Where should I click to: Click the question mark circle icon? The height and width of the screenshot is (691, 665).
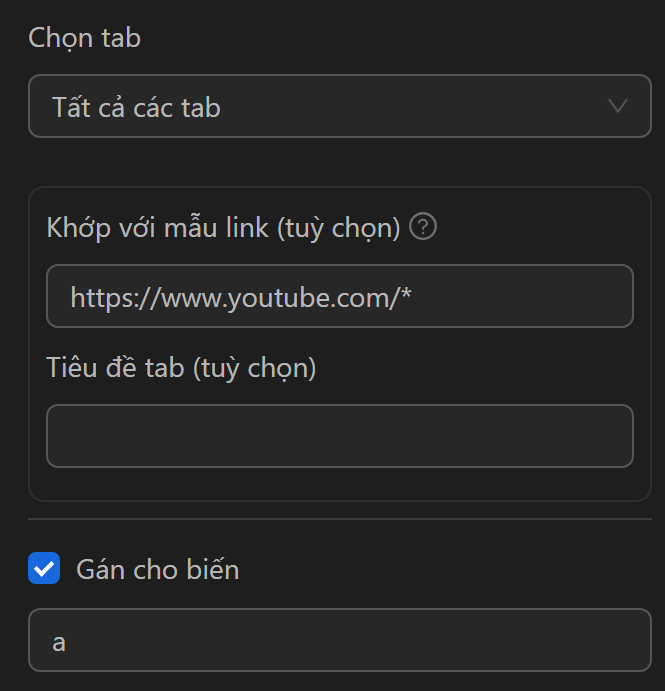click(424, 228)
